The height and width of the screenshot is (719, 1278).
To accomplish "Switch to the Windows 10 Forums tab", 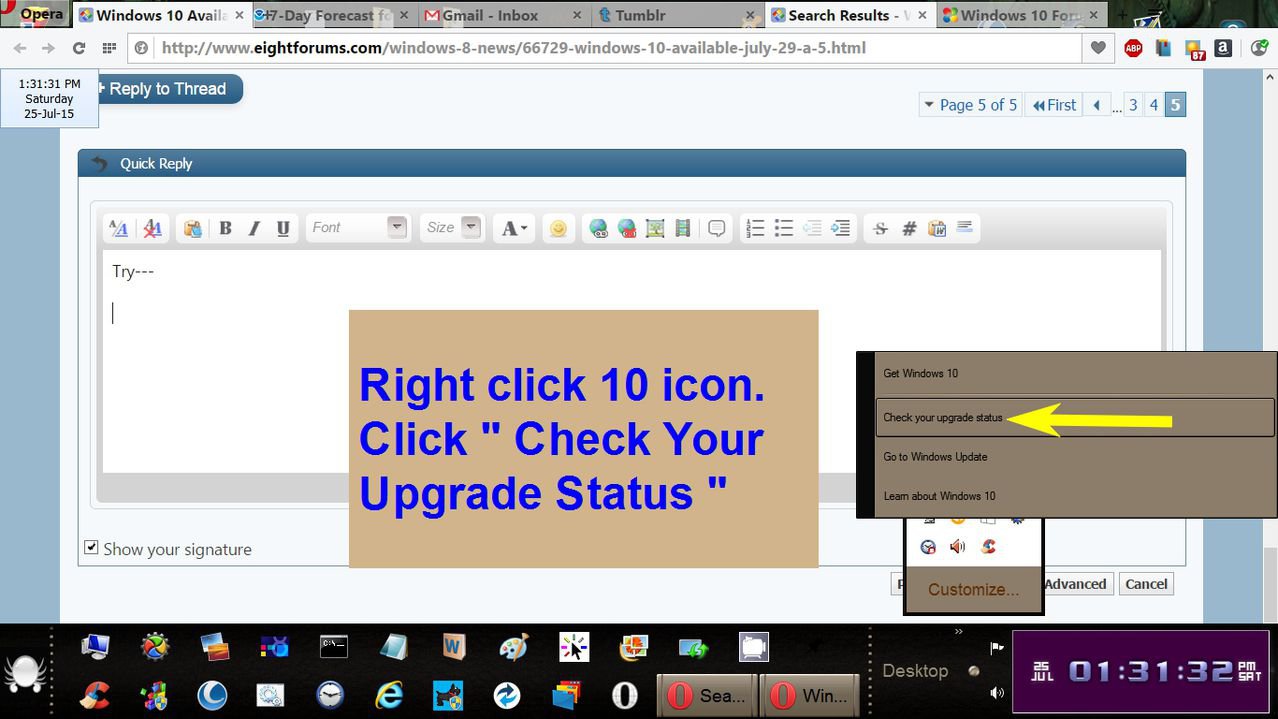I will pyautogui.click(x=1020, y=15).
